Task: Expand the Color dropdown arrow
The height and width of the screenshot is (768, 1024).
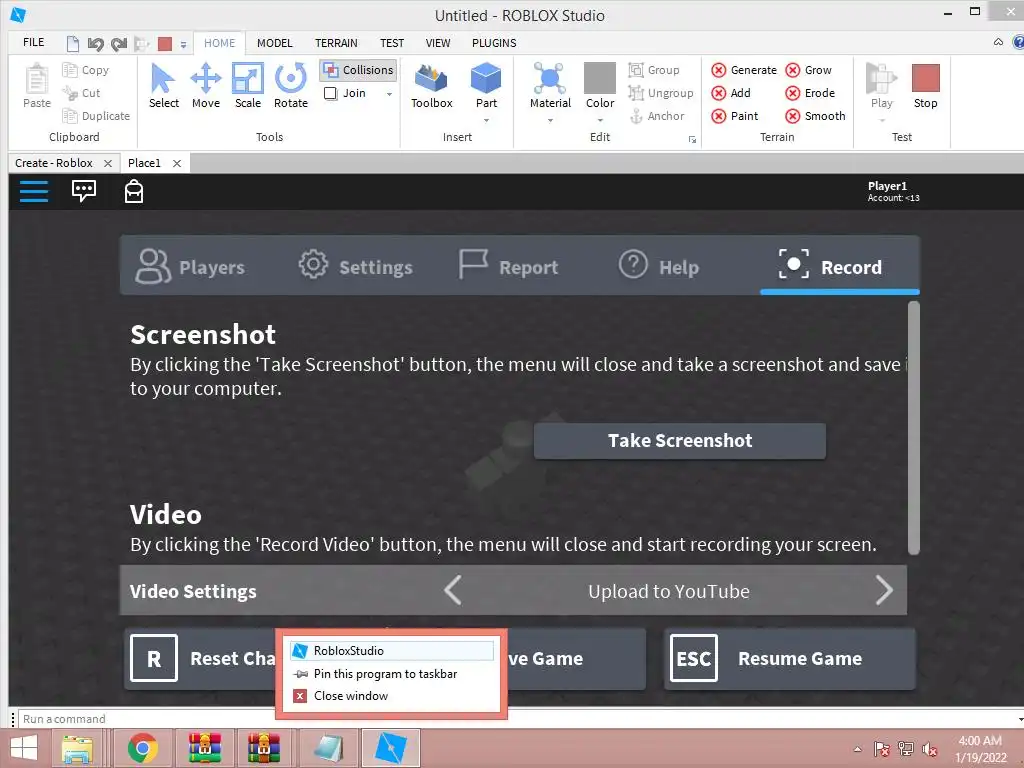Action: pyautogui.click(x=600, y=120)
